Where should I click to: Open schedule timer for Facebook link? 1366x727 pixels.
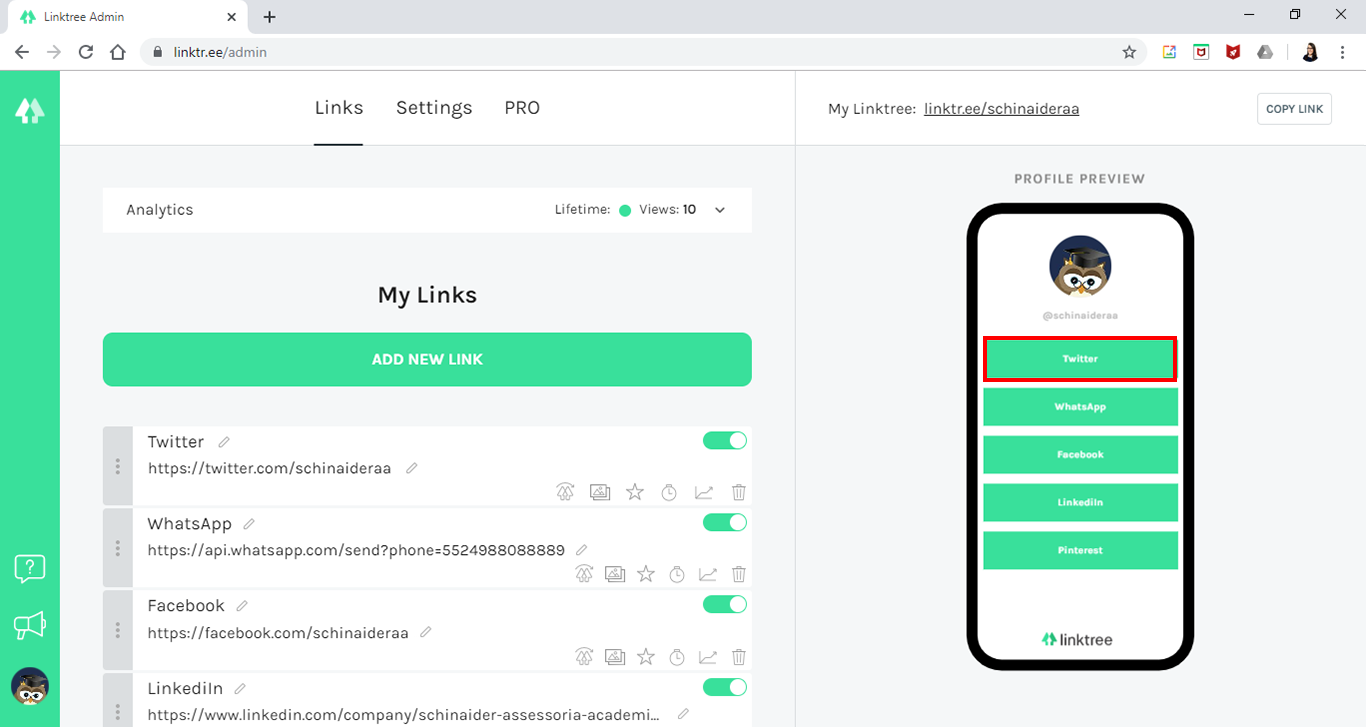click(677, 657)
